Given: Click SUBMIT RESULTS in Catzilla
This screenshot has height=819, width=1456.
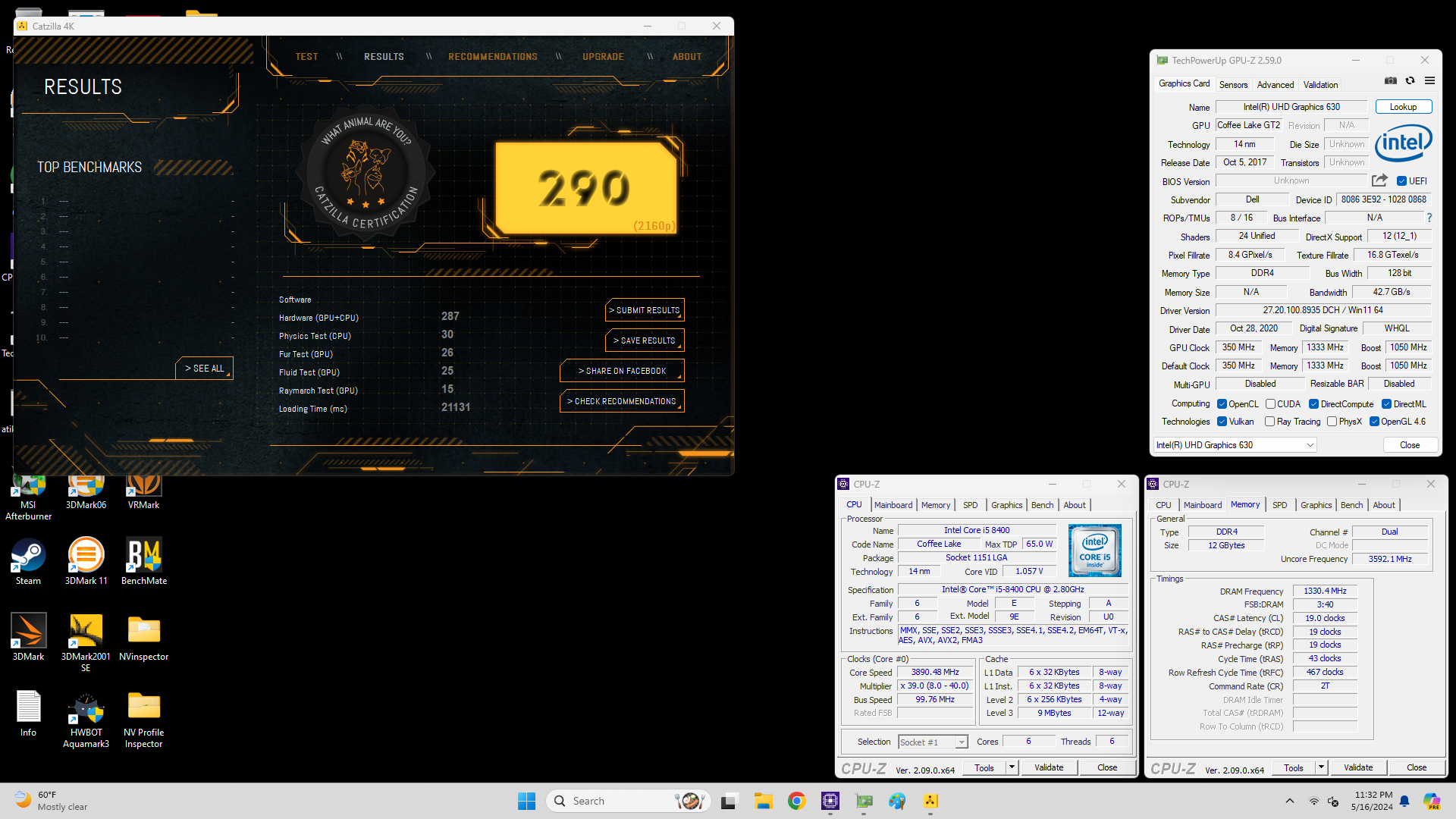Looking at the screenshot, I should click(645, 310).
